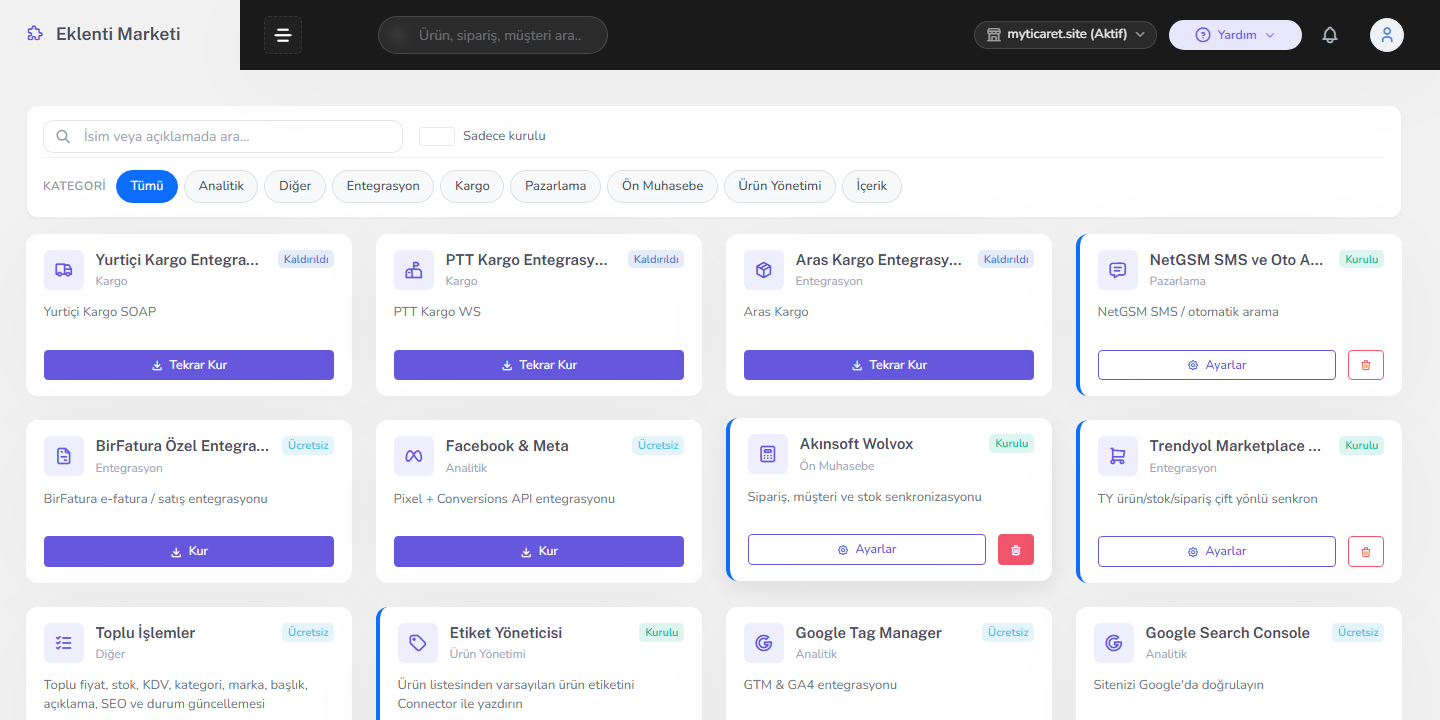Click the Google Tag Manager plugin title
1440x720 pixels.
[x=869, y=633]
